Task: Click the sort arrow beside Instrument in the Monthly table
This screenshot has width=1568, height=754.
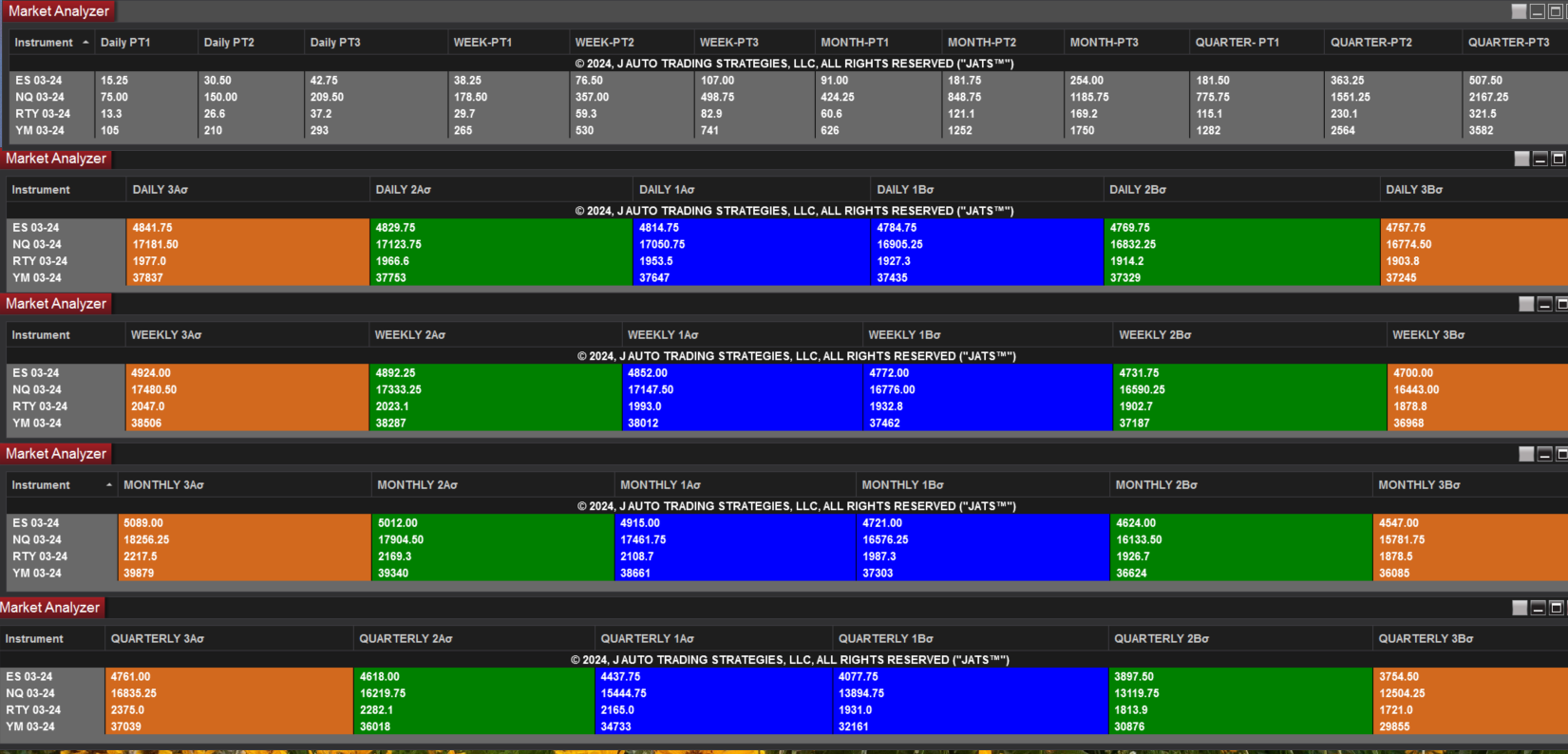Action: (x=109, y=485)
